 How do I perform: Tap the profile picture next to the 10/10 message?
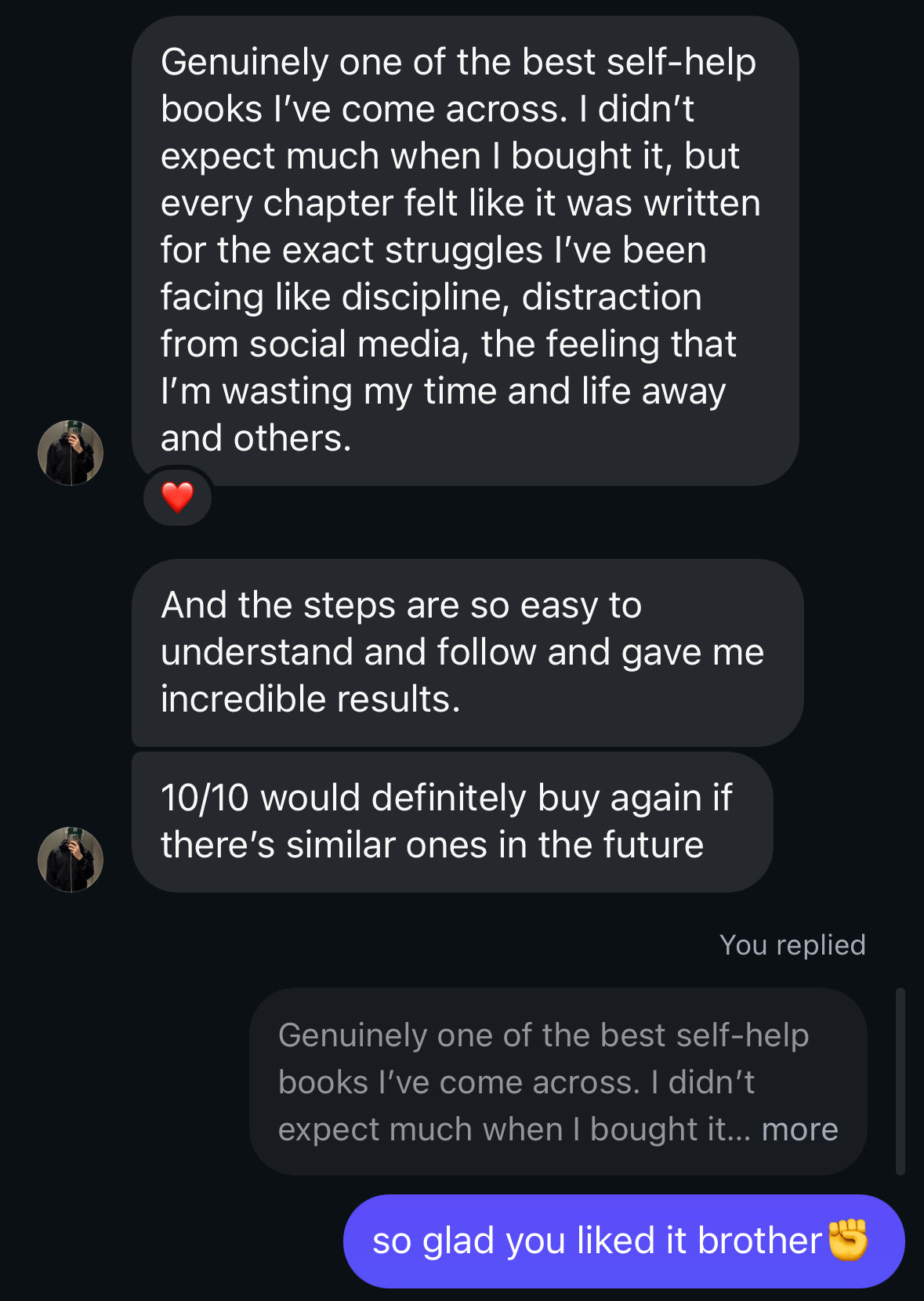pyautogui.click(x=71, y=860)
